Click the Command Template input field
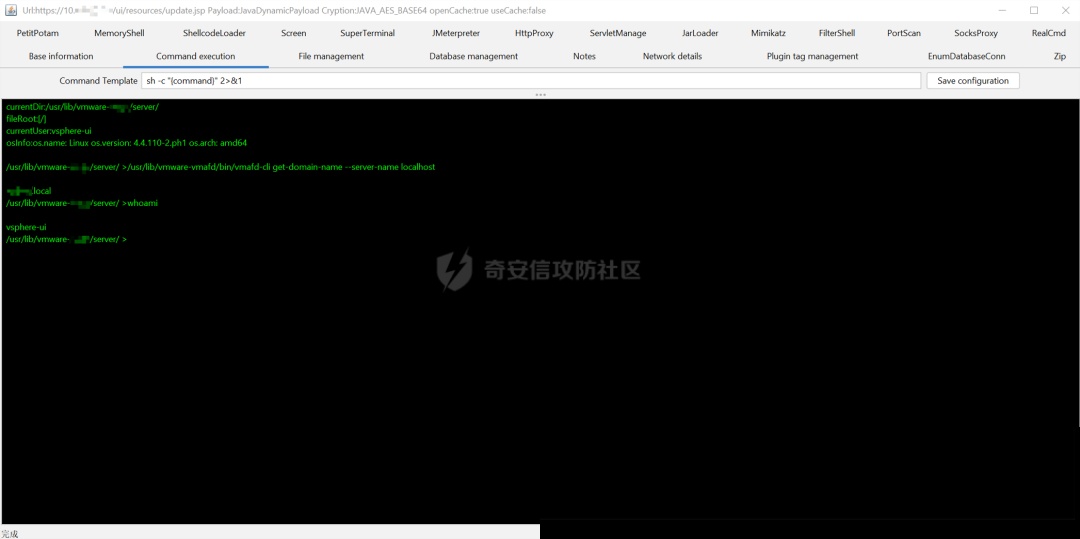The width and height of the screenshot is (1080, 539). pos(530,81)
